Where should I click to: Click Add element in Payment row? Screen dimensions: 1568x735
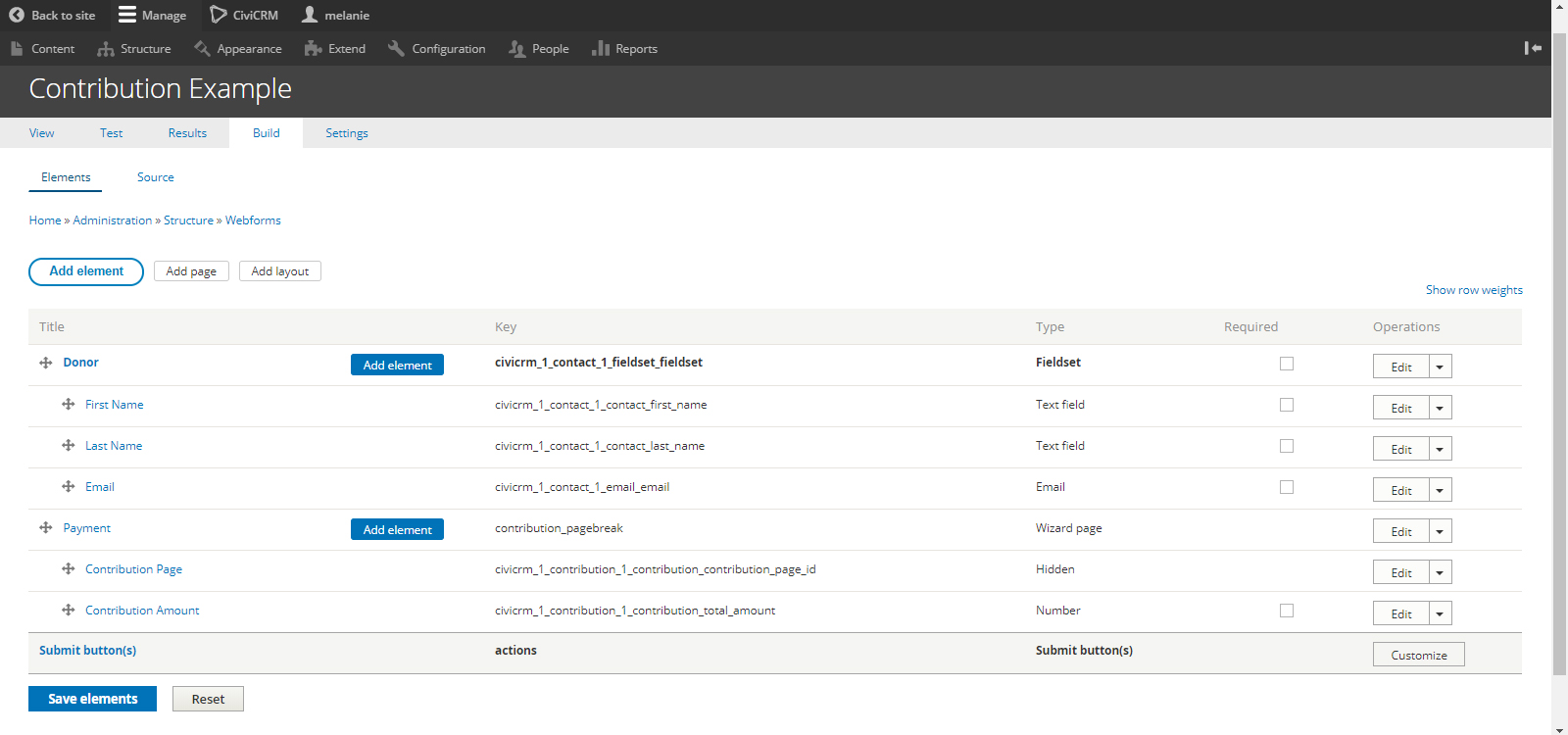(x=397, y=529)
